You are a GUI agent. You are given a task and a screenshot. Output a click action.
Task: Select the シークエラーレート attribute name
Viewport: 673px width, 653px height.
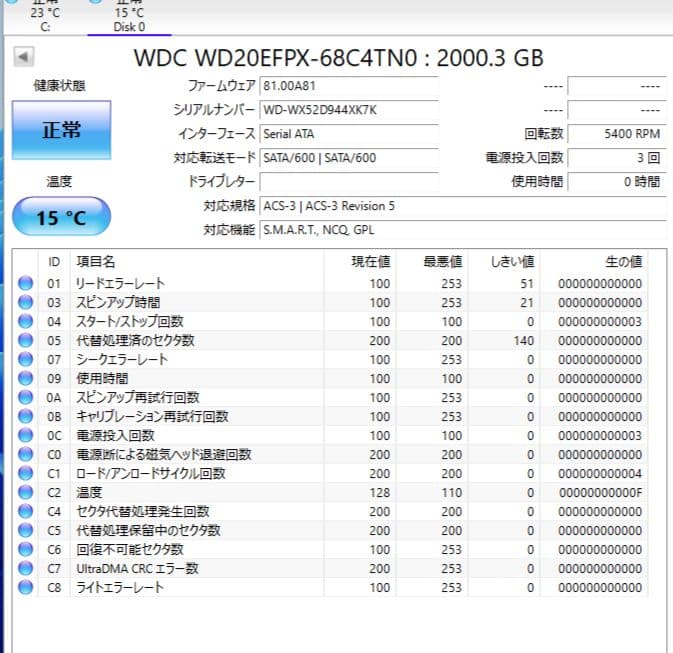122,359
